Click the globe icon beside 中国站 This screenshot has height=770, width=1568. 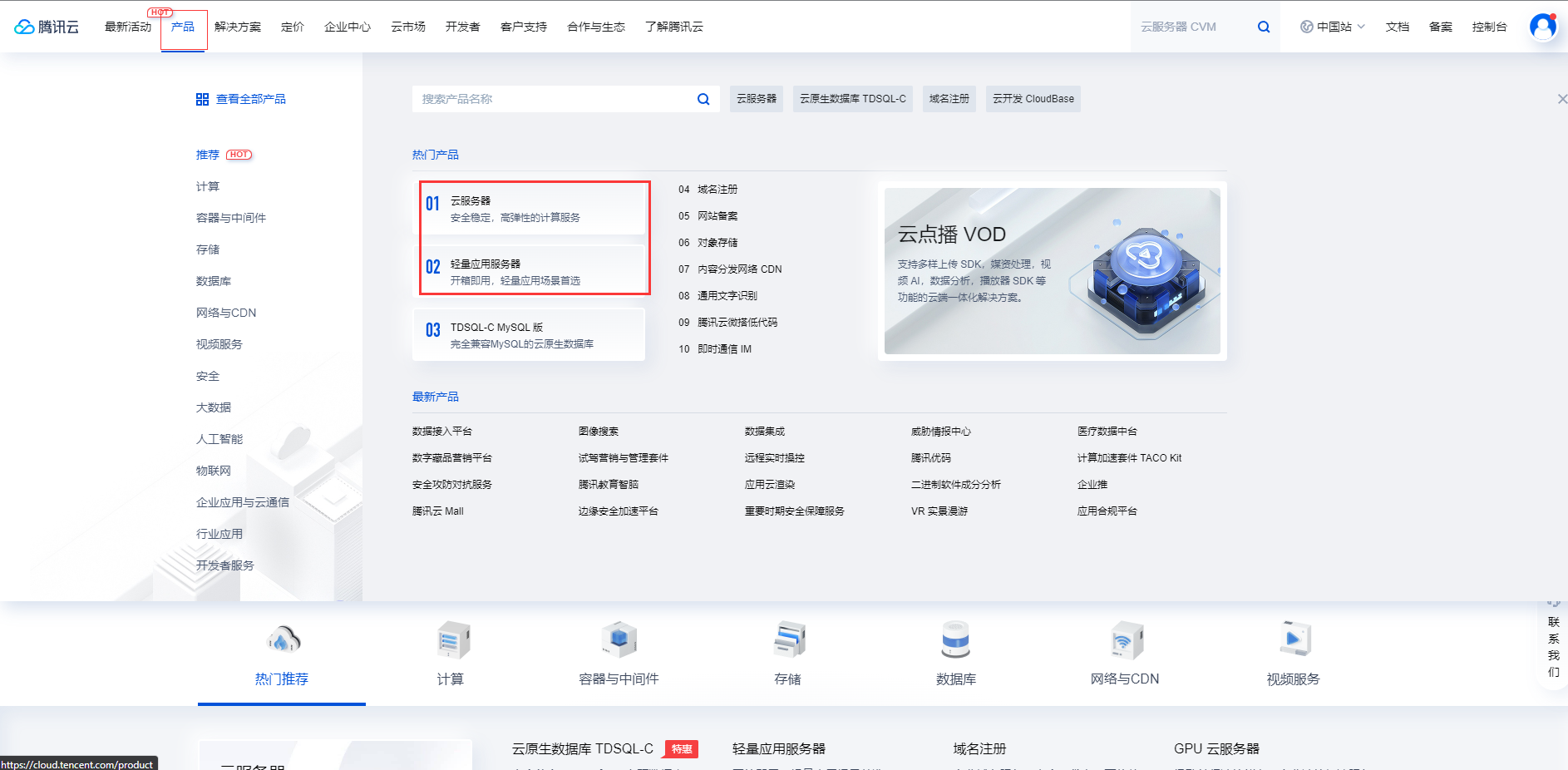point(1307,27)
